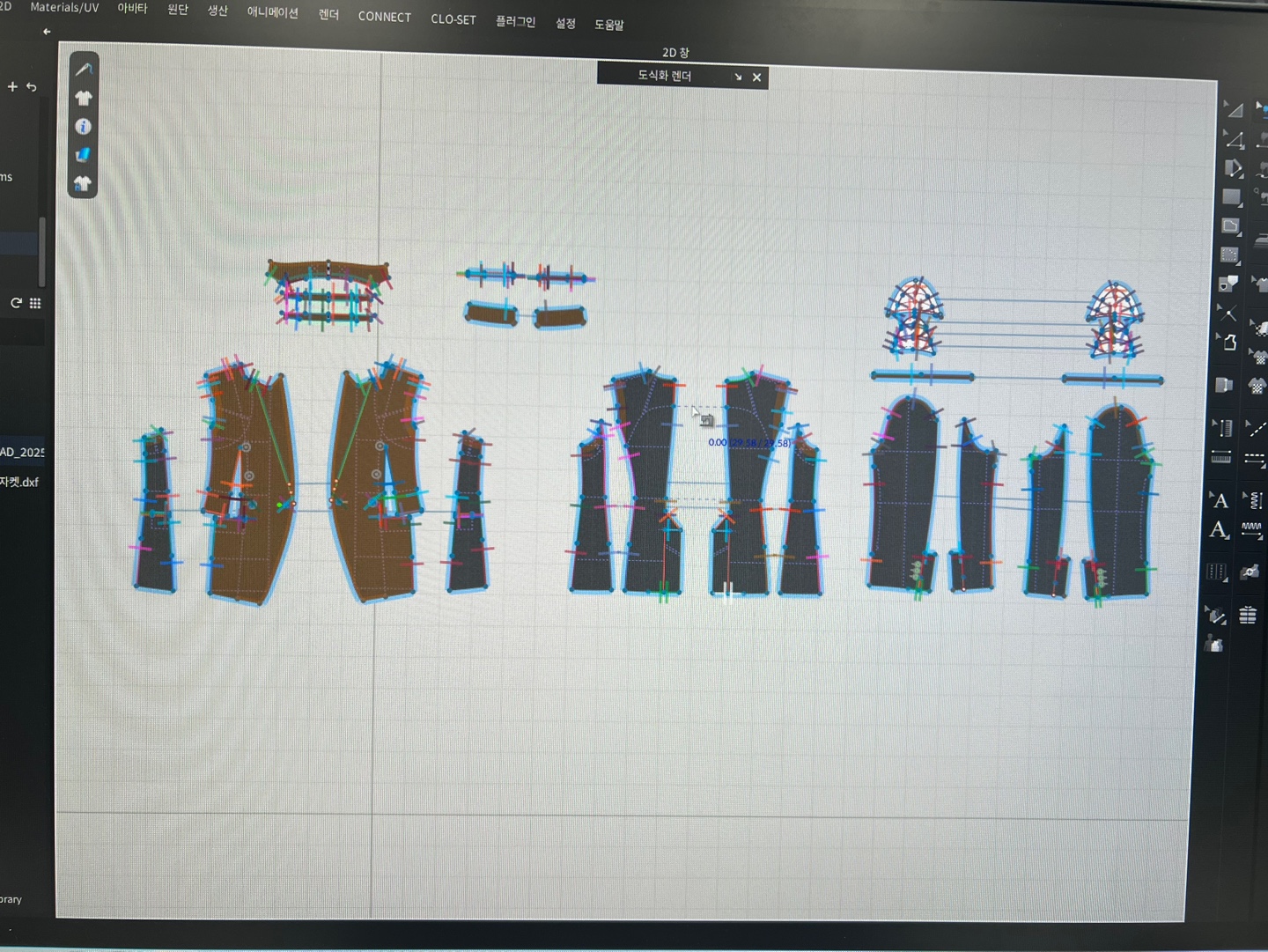Click the refresh icon in left panel
The image size is (1268, 952).
point(16,303)
